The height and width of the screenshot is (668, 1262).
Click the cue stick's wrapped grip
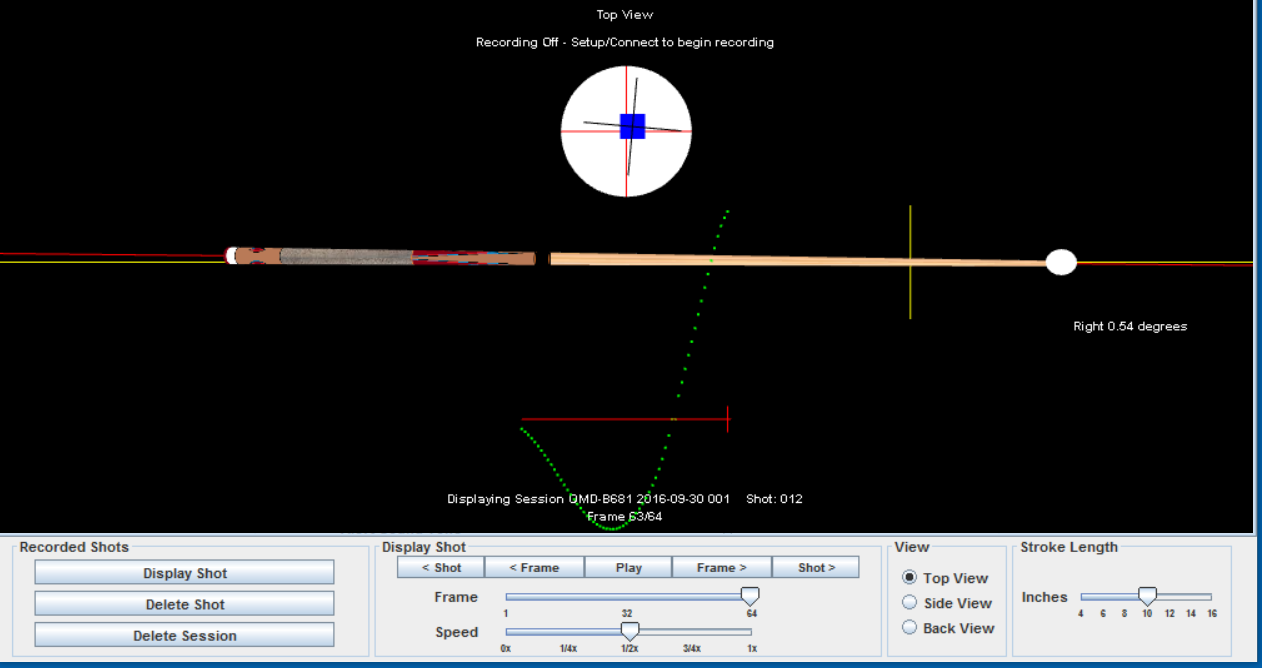click(x=345, y=257)
